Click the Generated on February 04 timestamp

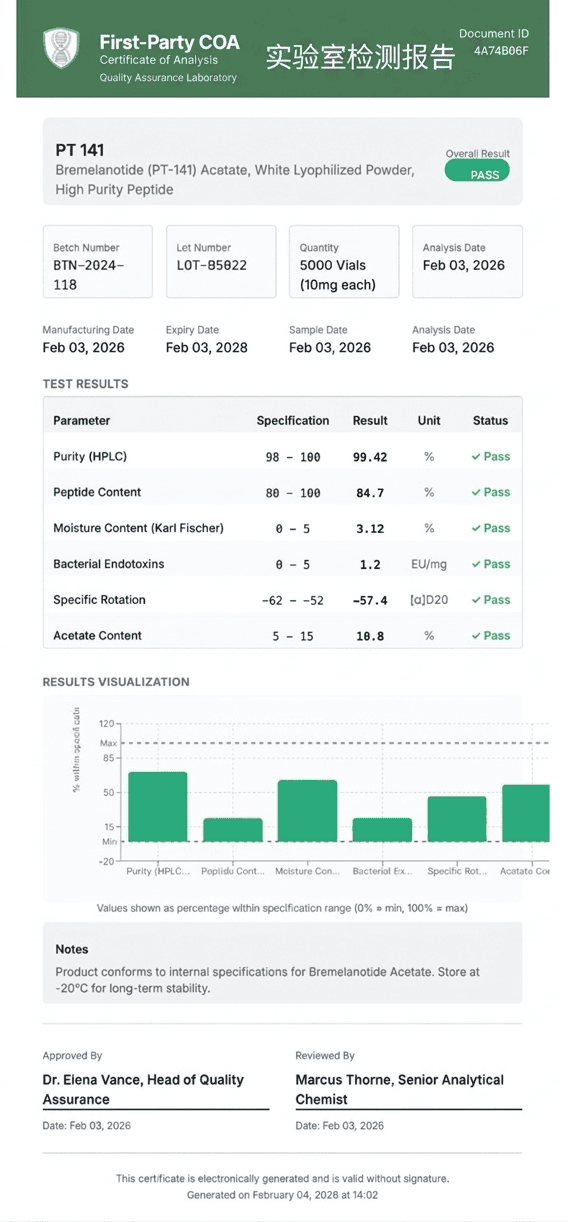pyautogui.click(x=283, y=1195)
